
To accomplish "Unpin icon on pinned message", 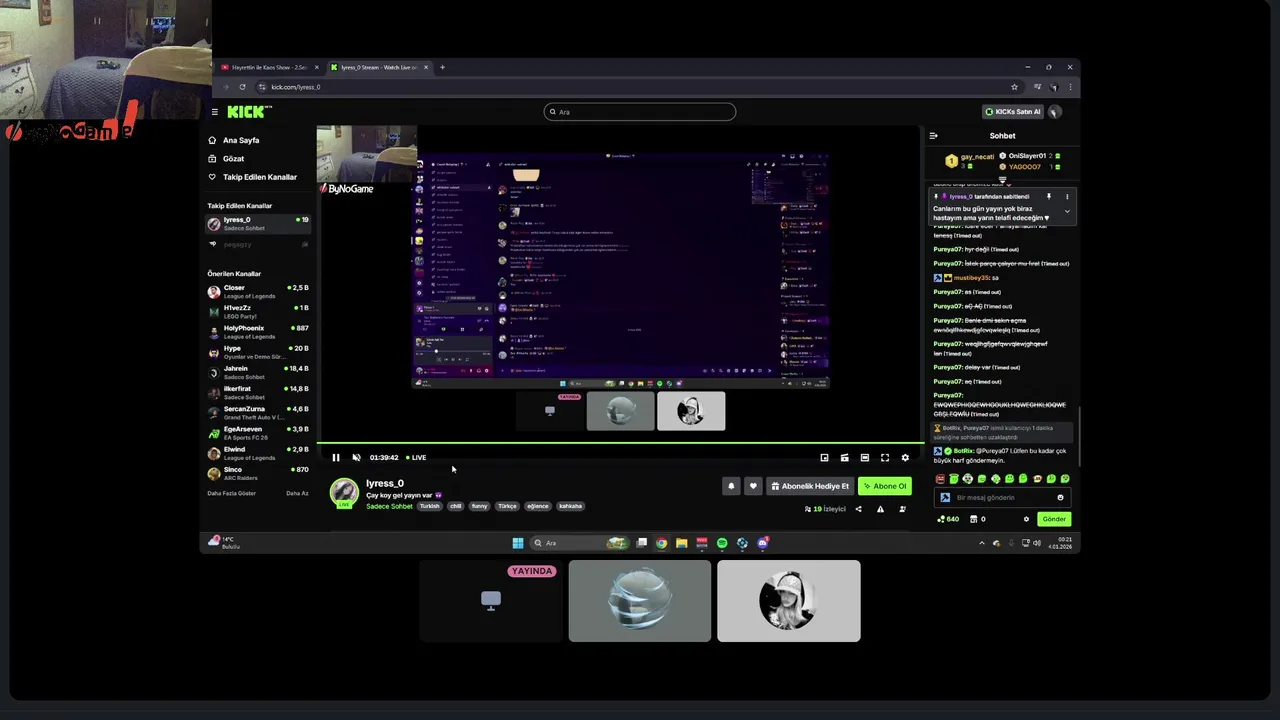I will click(1049, 197).
